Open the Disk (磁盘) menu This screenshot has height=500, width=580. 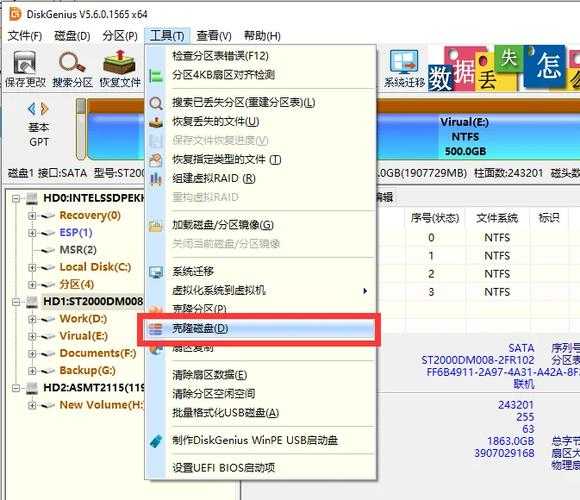[72, 36]
